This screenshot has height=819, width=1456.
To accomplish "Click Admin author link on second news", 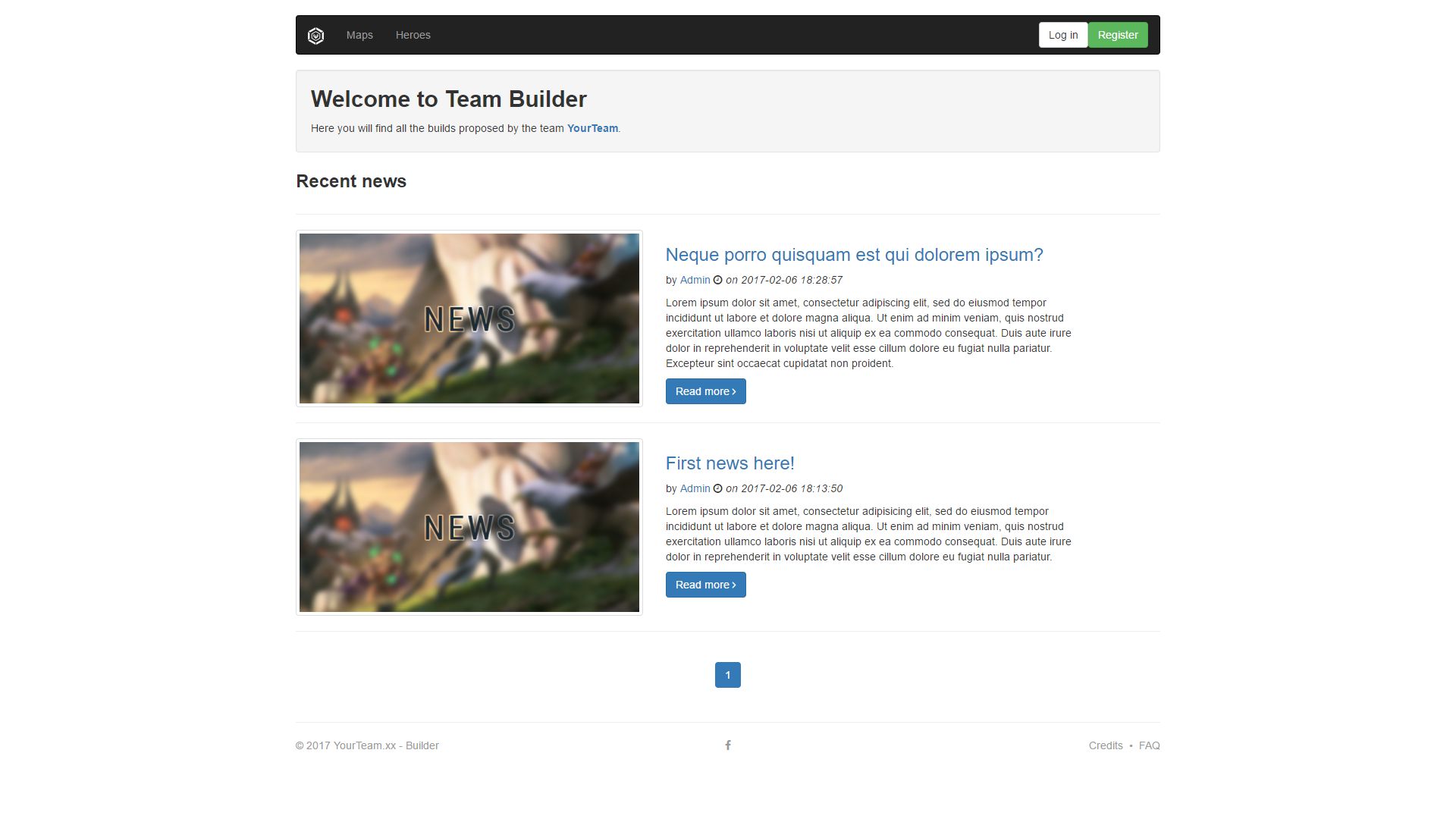I will tap(695, 488).
